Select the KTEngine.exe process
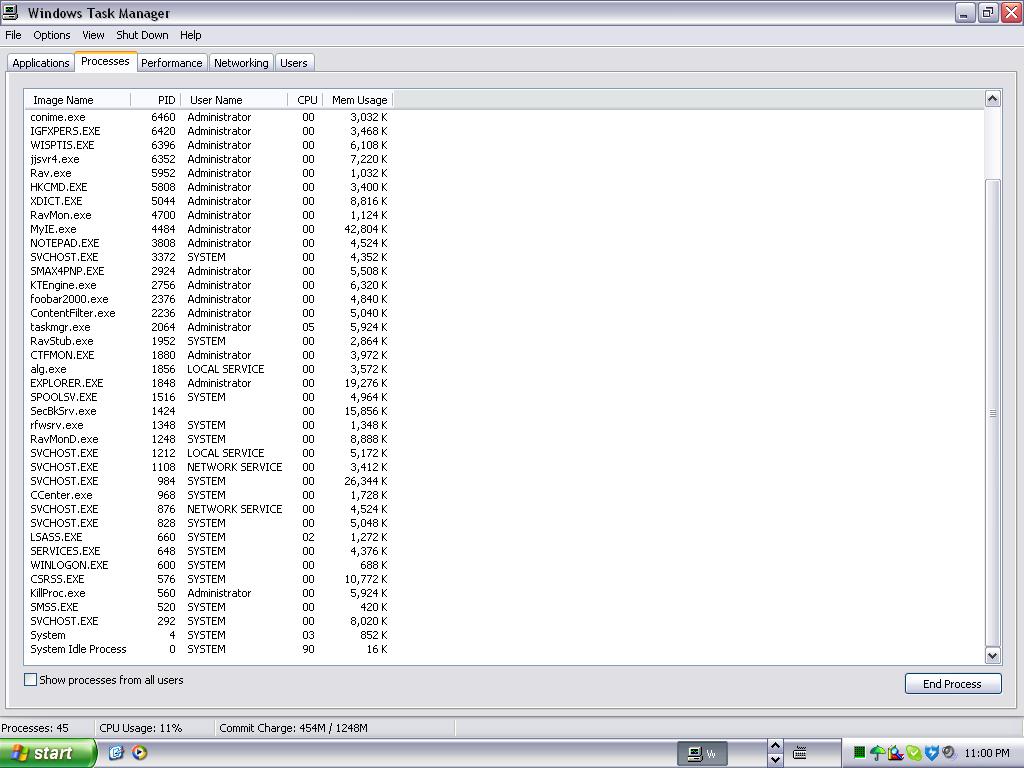Image resolution: width=1024 pixels, height=768 pixels. coord(209,285)
